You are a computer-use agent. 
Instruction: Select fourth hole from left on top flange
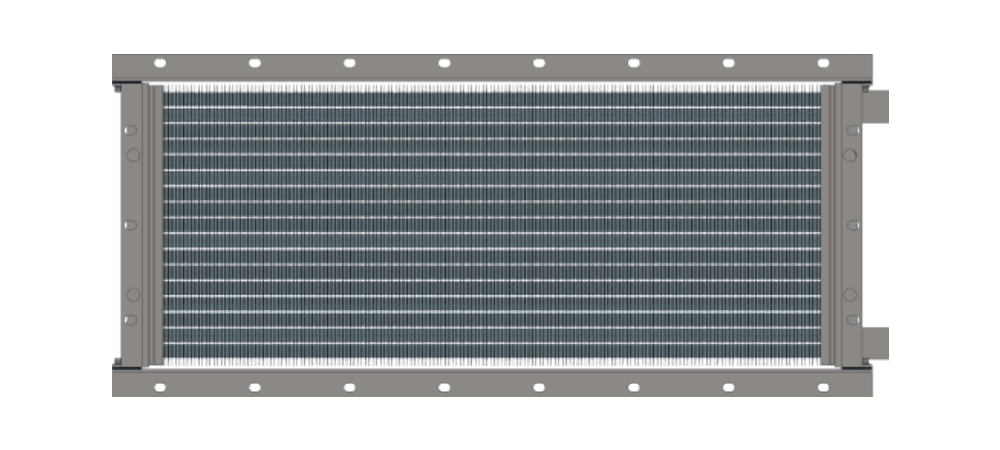click(x=444, y=62)
